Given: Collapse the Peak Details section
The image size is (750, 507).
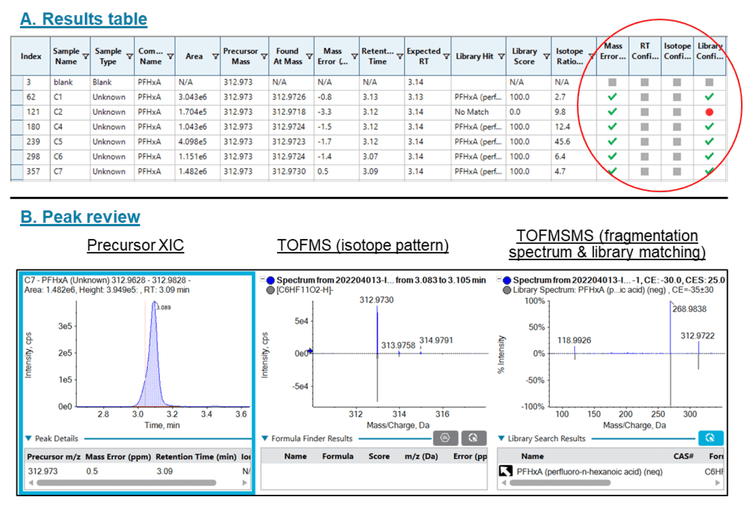Looking at the screenshot, I should tap(27, 438).
